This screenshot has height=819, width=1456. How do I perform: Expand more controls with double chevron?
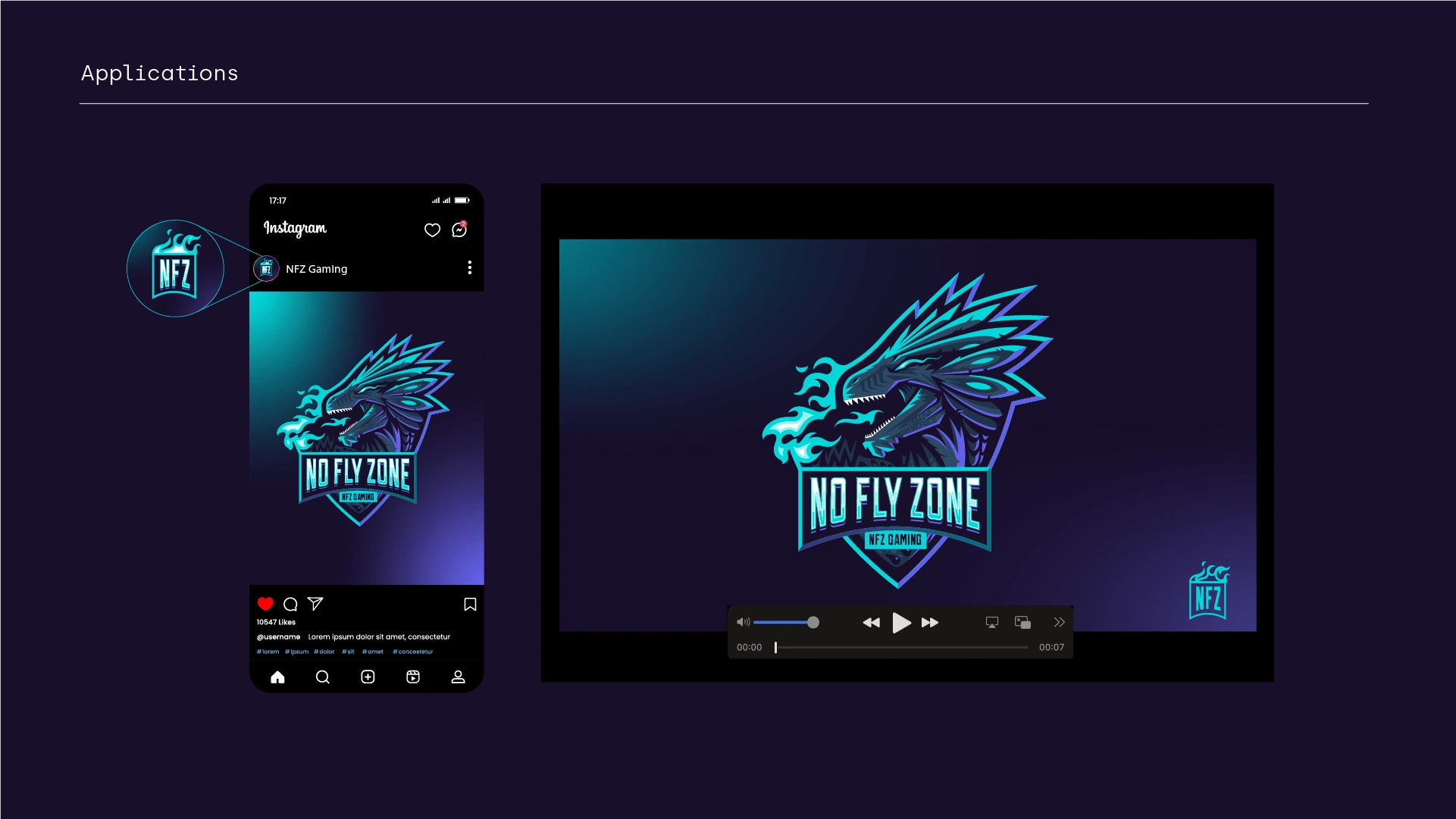pos(1059,622)
